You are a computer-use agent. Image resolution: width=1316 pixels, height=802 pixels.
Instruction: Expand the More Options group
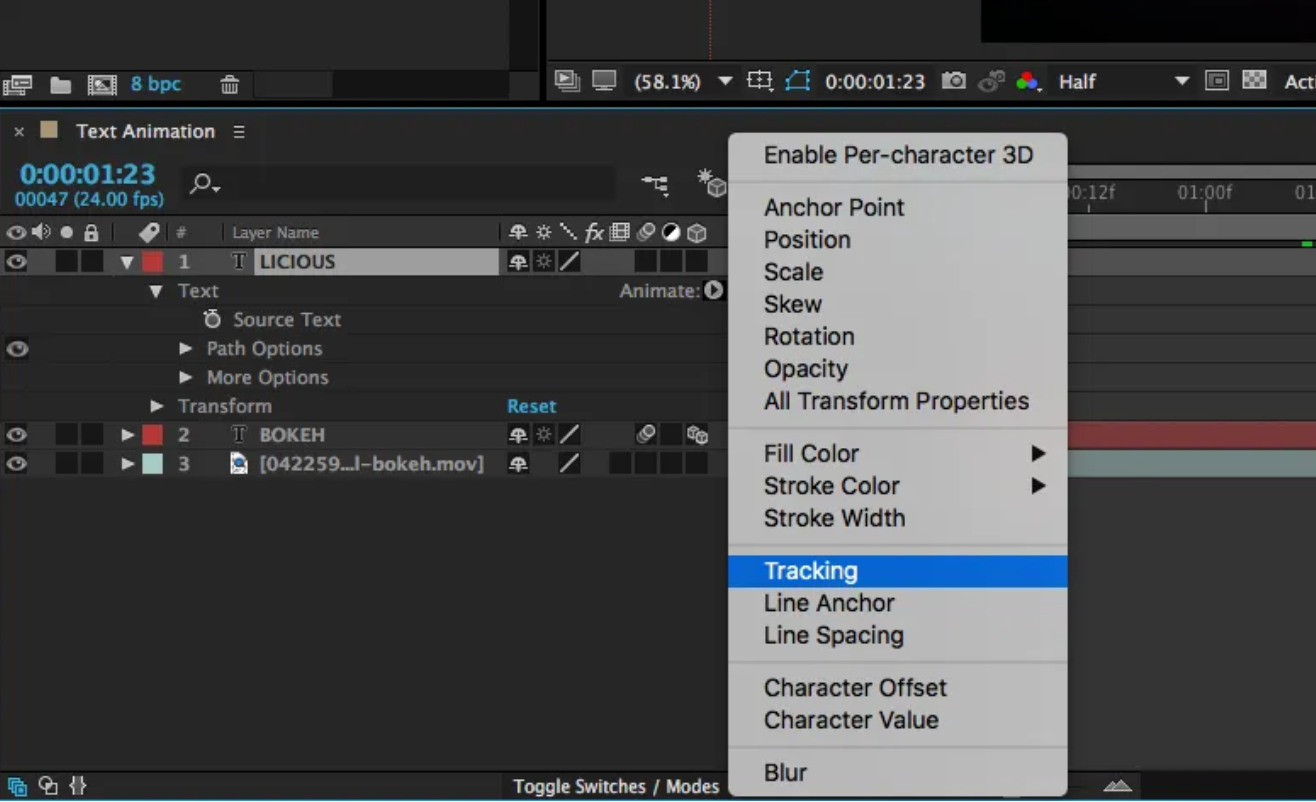click(x=186, y=377)
